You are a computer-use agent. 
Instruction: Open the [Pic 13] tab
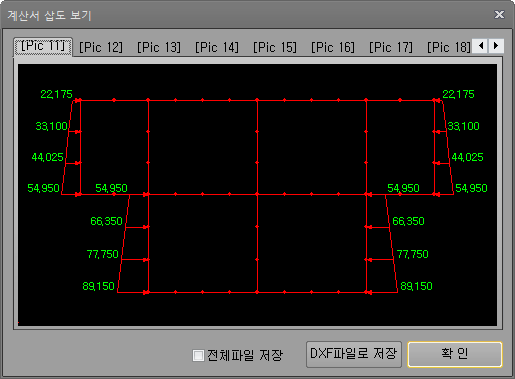coord(159,47)
